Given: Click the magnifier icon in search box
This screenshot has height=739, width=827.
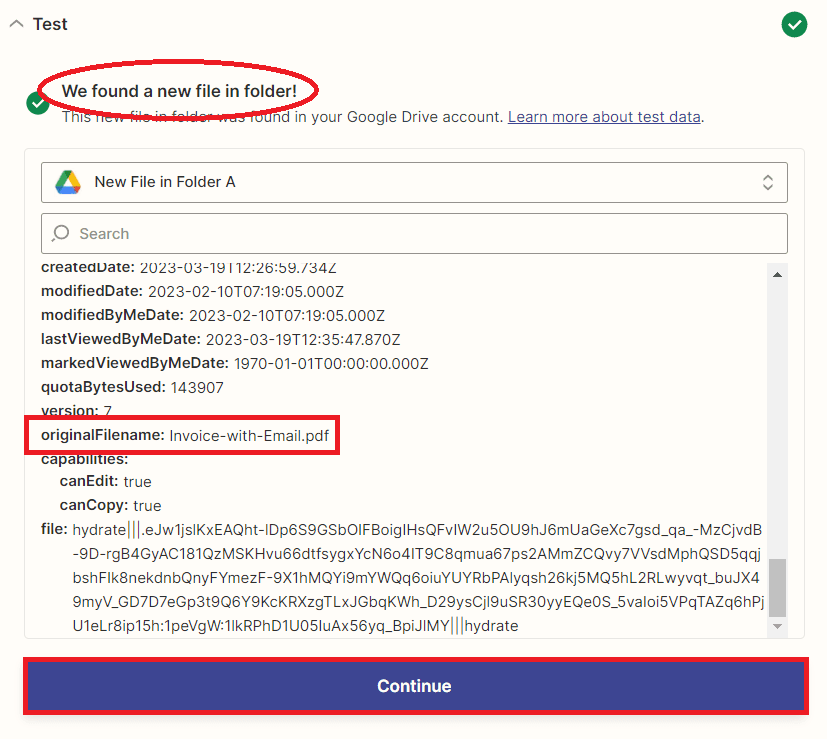Looking at the screenshot, I should pos(61,233).
